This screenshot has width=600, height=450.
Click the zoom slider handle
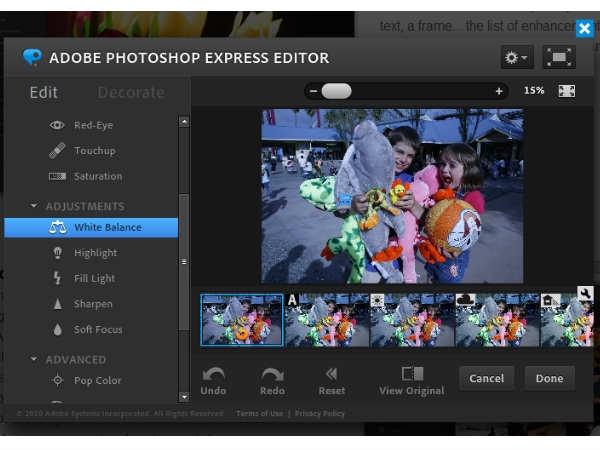(x=336, y=91)
